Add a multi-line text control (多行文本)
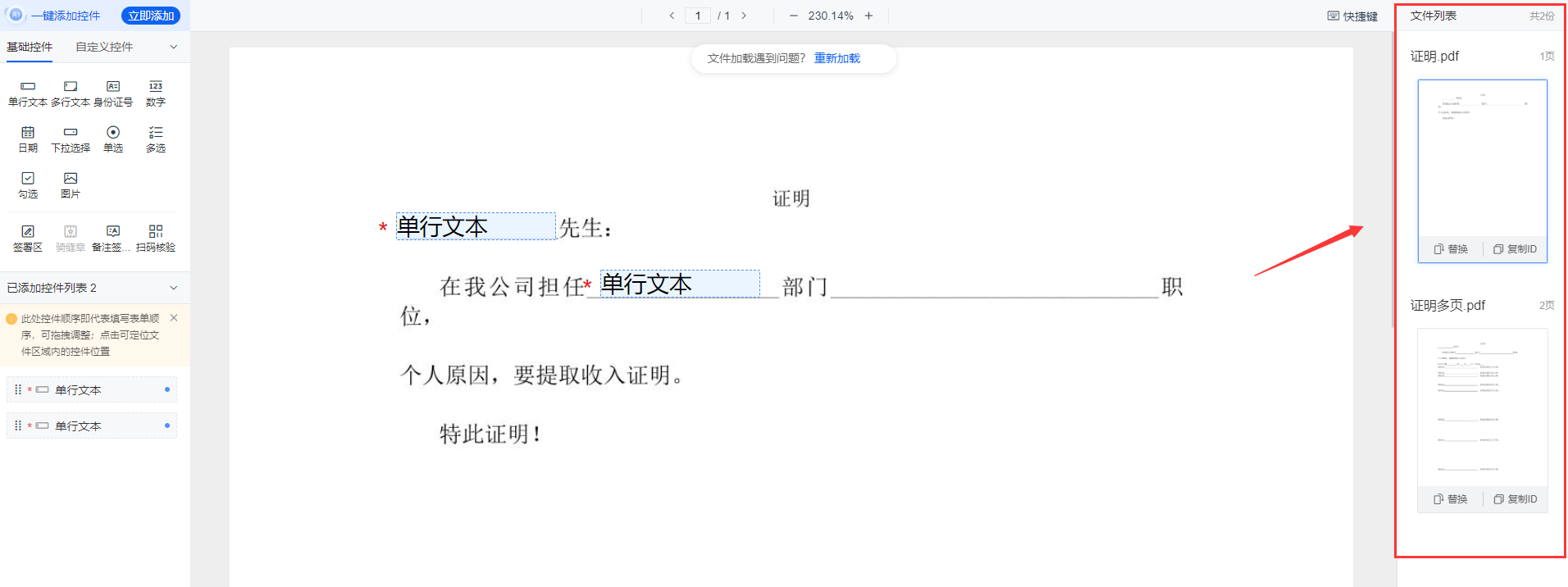The height and width of the screenshot is (587, 1568). (x=71, y=93)
